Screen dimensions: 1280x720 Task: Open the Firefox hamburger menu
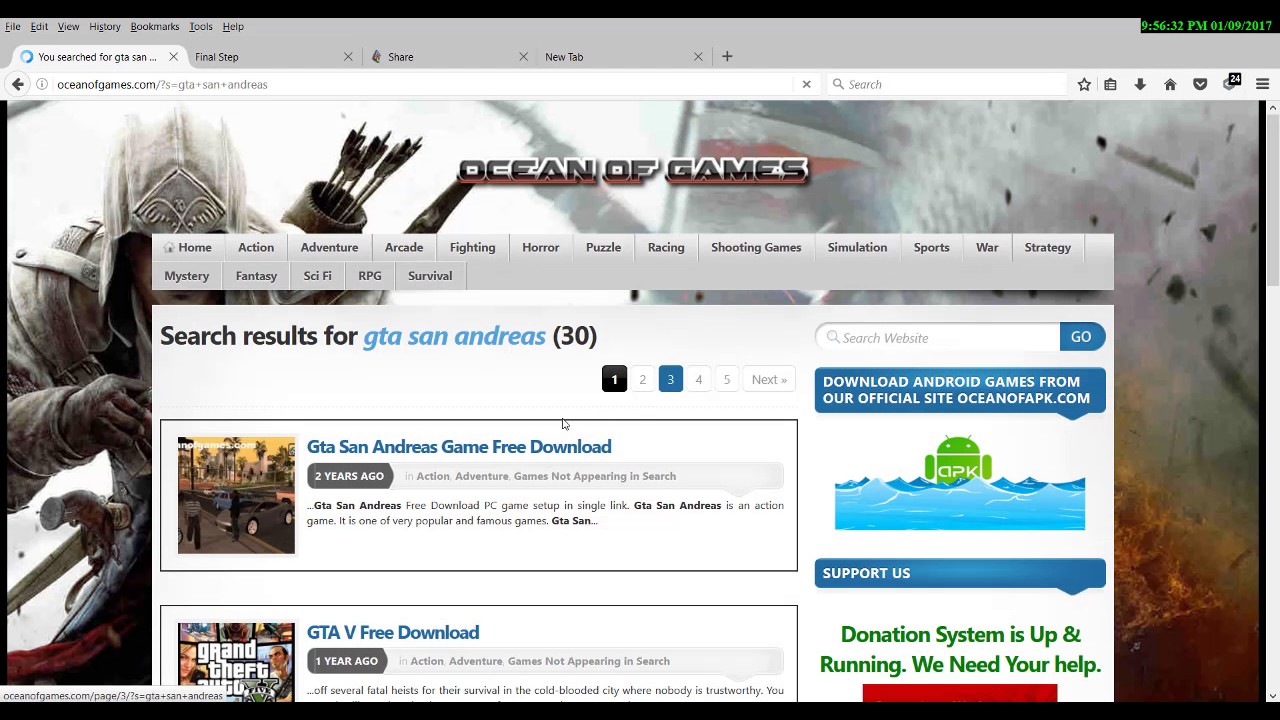(x=1262, y=85)
